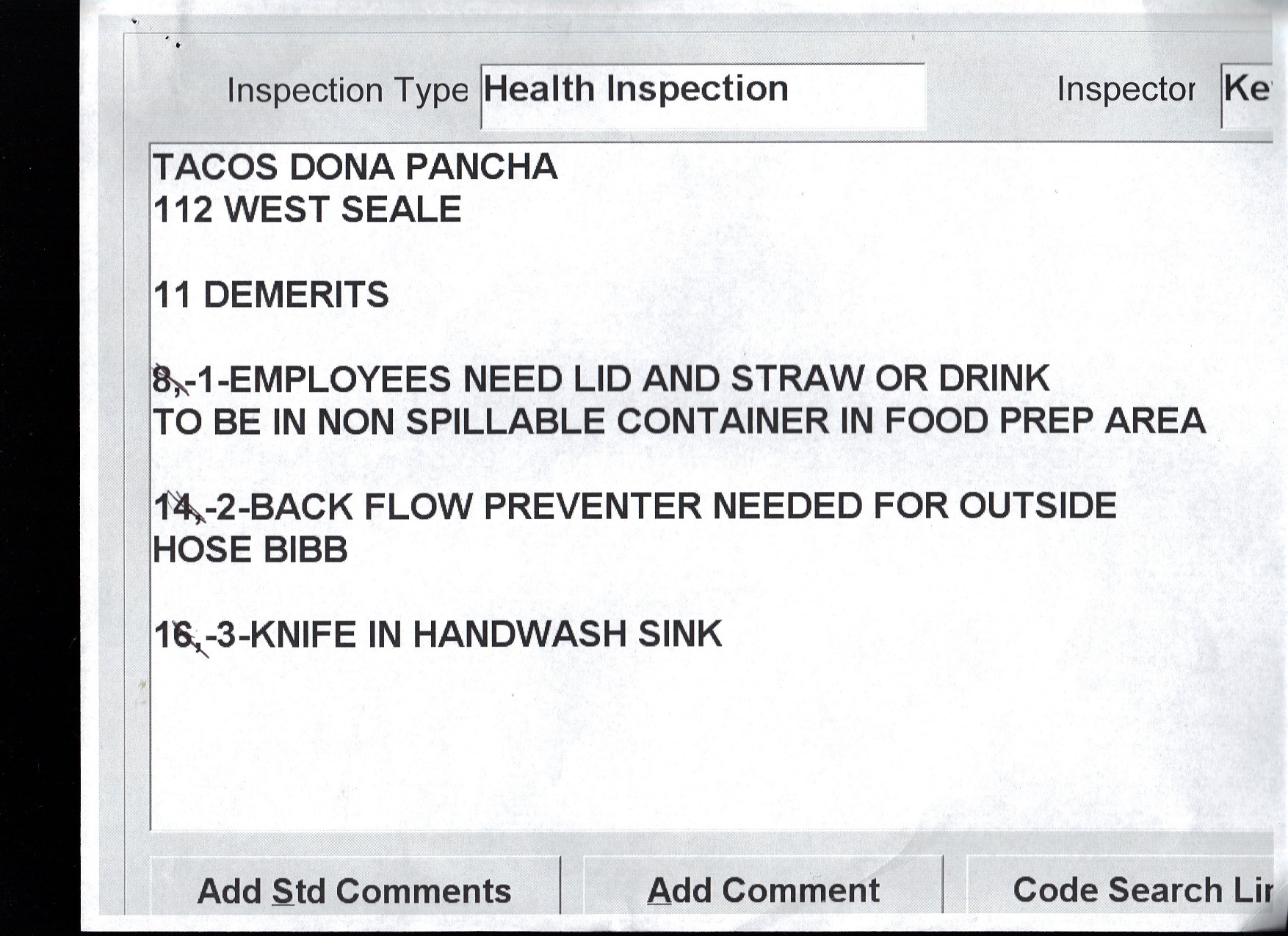The image size is (1288, 936).
Task: Place cursor on HOSE BIBB line
Action: 250,550
